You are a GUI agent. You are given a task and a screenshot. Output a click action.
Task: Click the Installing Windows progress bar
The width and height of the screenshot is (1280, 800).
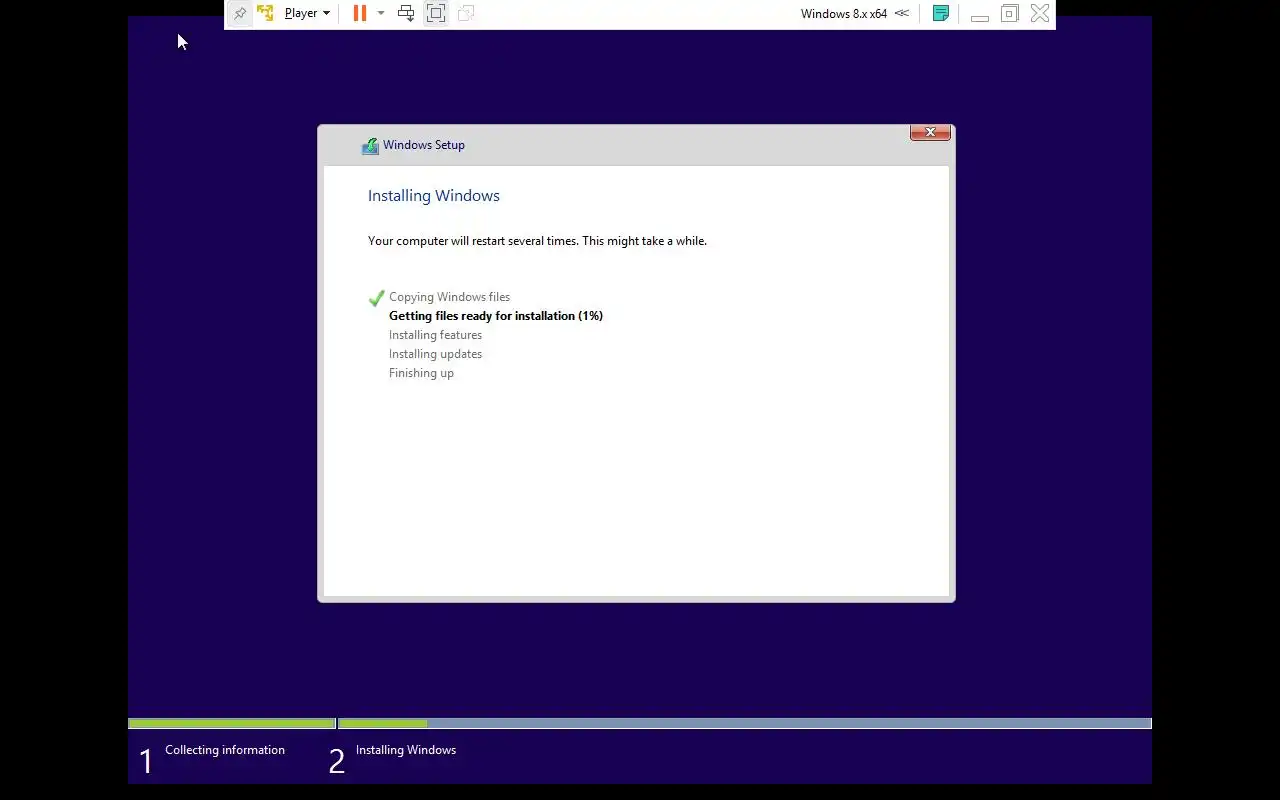[745, 723]
